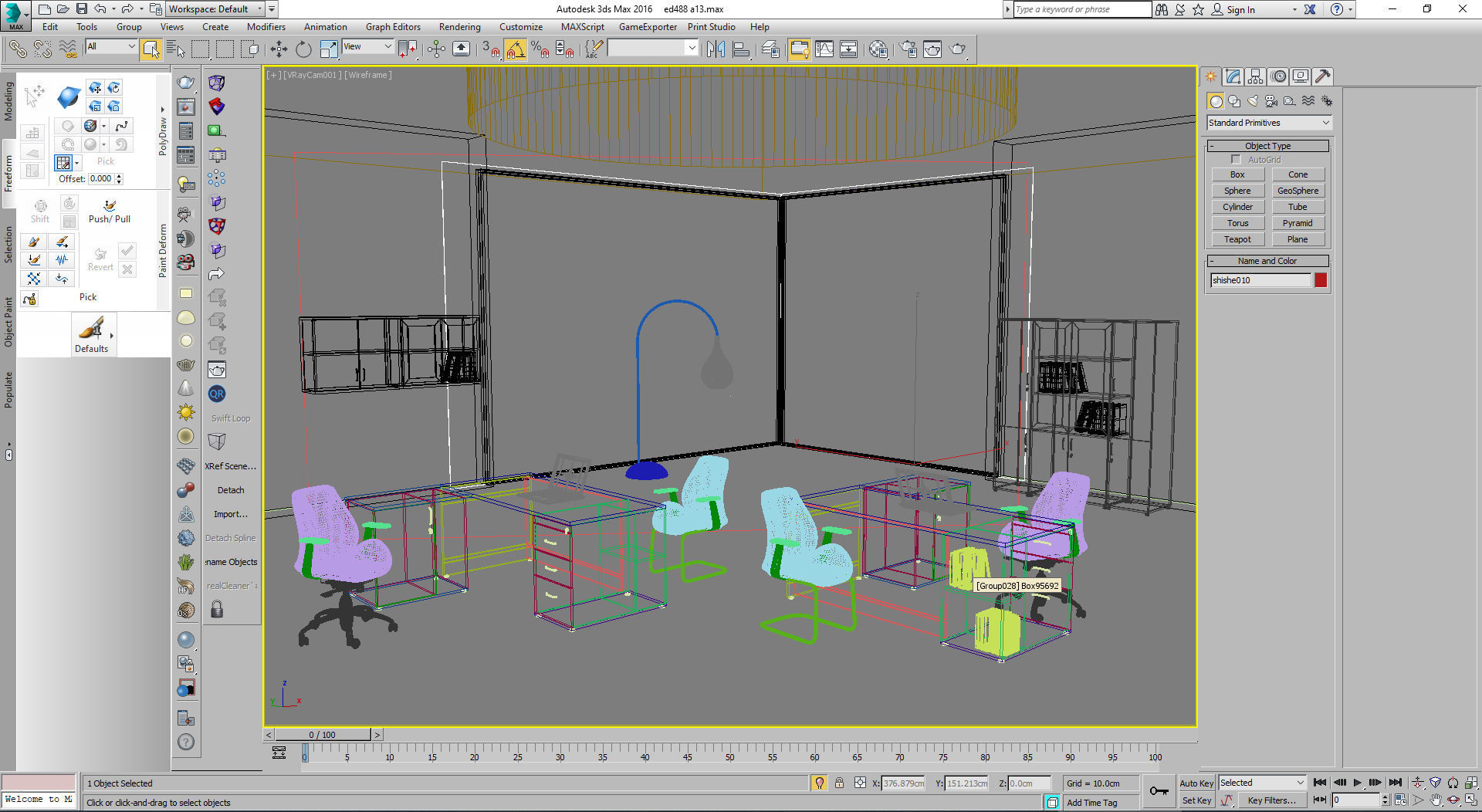Open Key Filters dialog

pos(1271,800)
